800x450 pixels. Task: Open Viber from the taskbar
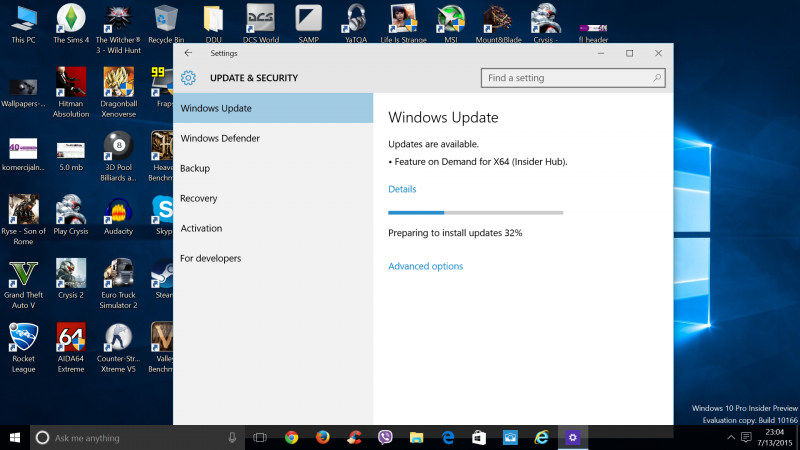coord(385,438)
